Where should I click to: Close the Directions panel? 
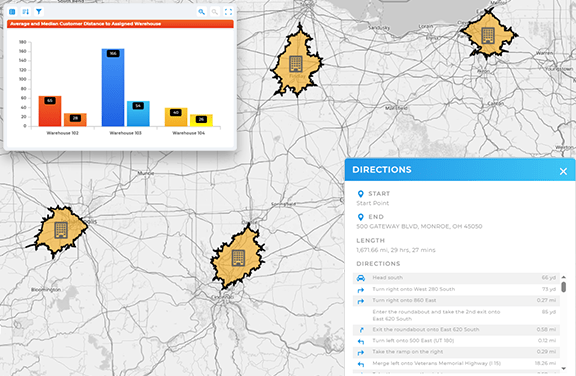pos(563,171)
